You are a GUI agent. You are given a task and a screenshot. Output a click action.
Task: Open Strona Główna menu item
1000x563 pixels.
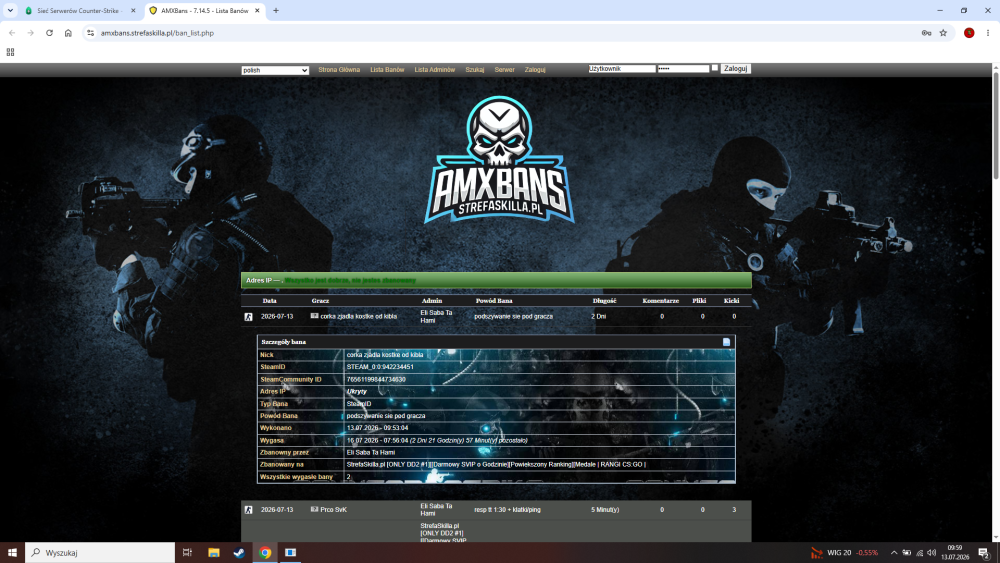(339, 69)
